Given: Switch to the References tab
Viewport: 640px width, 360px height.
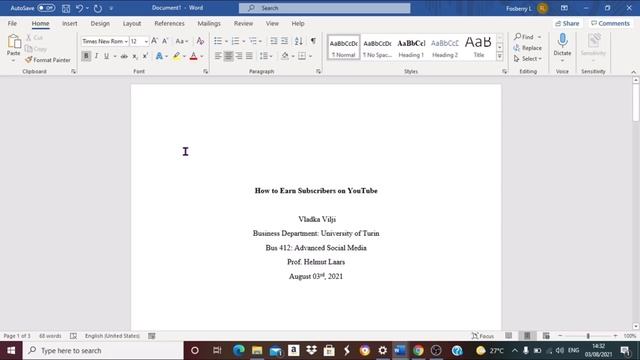Looking at the screenshot, I should (x=169, y=24).
